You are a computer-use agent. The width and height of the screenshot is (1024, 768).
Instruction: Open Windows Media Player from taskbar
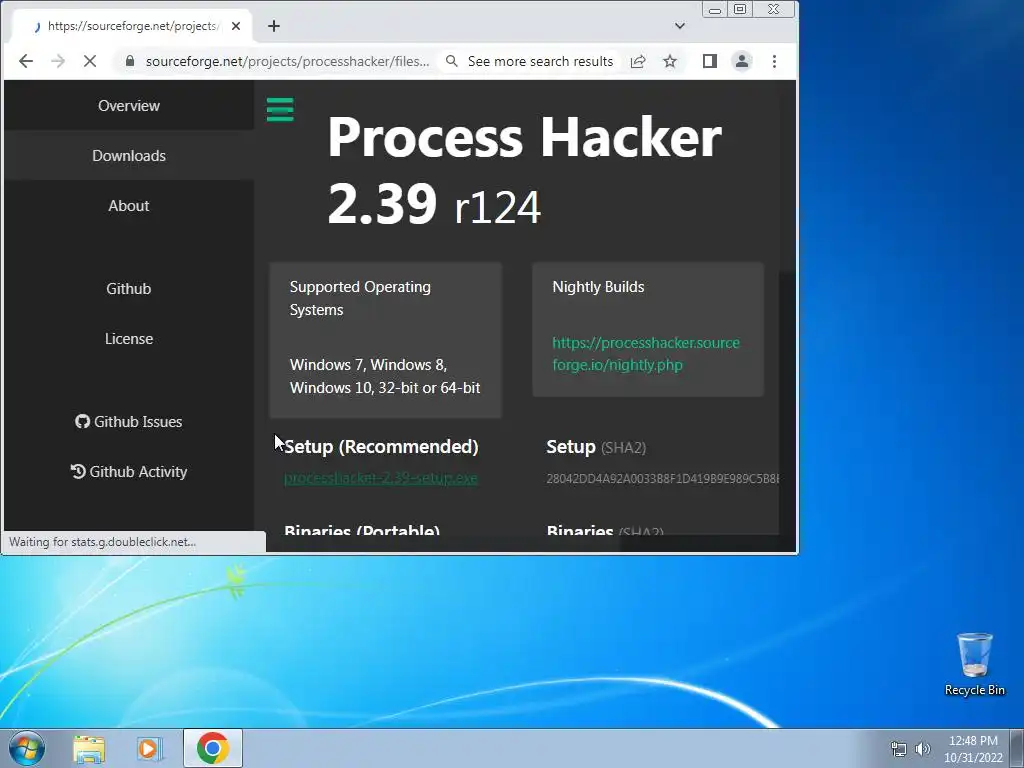tap(149, 748)
